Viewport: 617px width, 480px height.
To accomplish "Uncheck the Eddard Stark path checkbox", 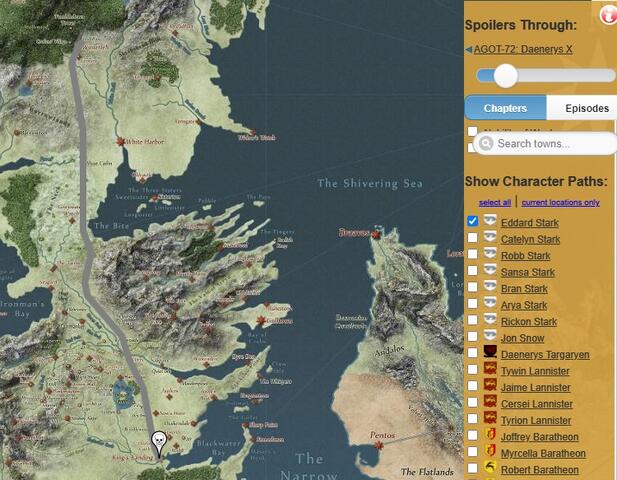I will click(473, 222).
